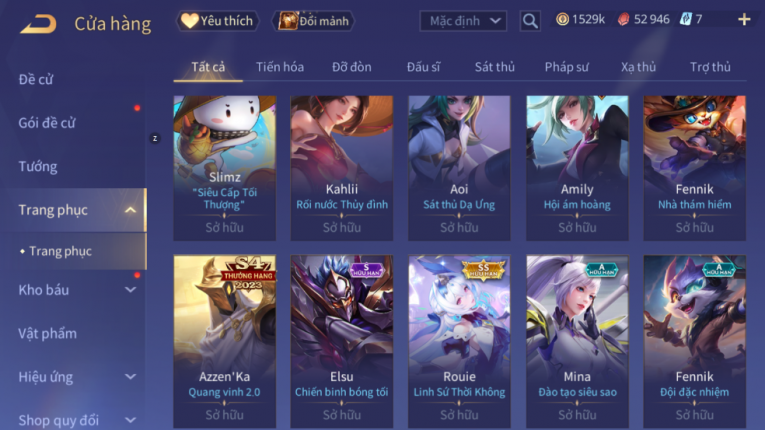The height and width of the screenshot is (430, 765).
Task: Select the Pháp sư tab
Action: click(566, 67)
